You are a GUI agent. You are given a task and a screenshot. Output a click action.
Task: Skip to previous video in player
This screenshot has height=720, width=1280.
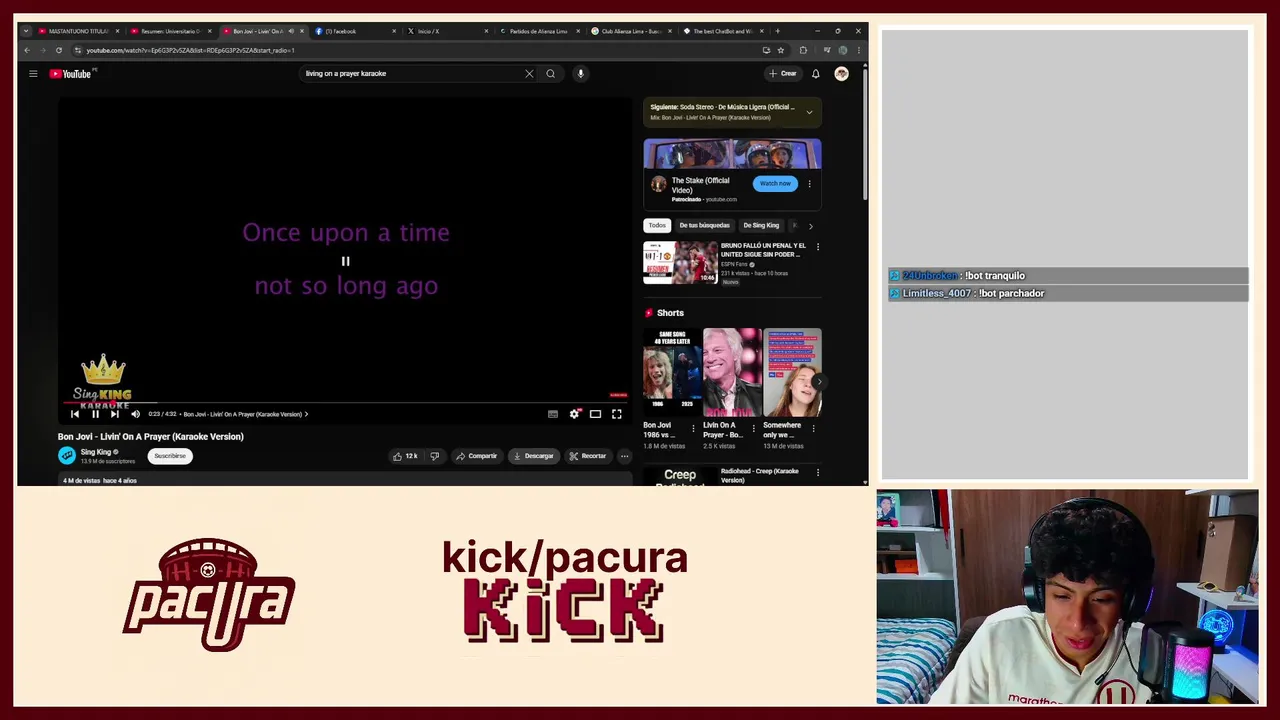tap(75, 414)
